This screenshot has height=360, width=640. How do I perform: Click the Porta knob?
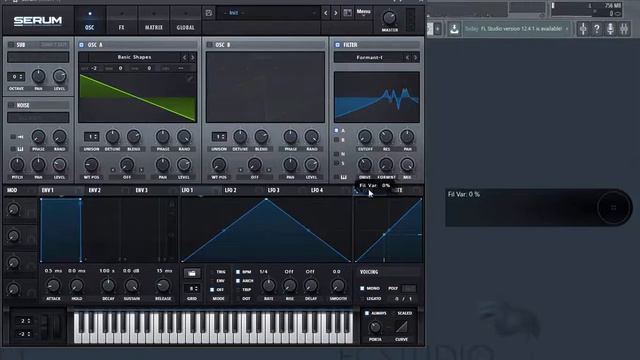[x=375, y=327]
